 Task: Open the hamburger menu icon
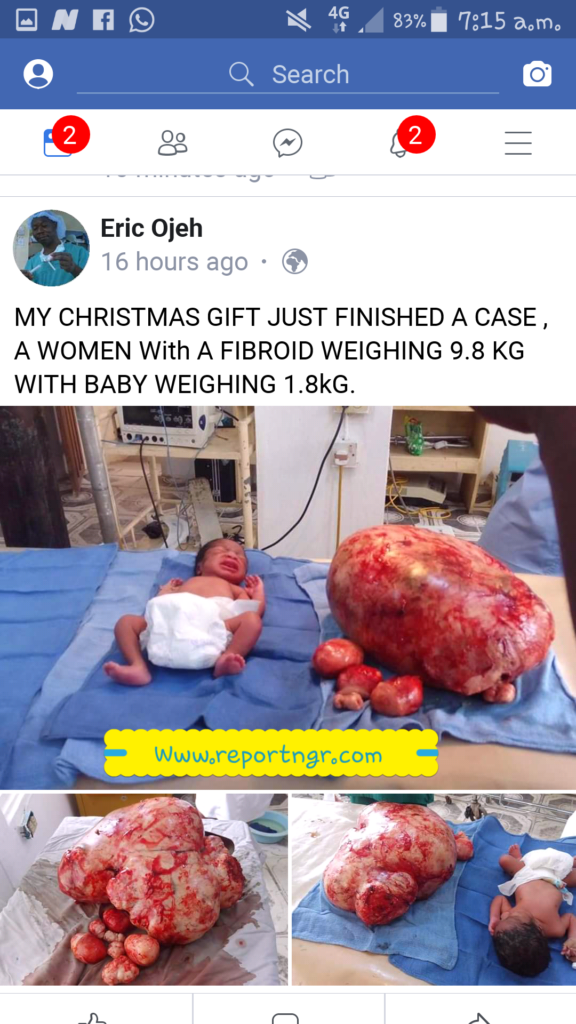[518, 142]
